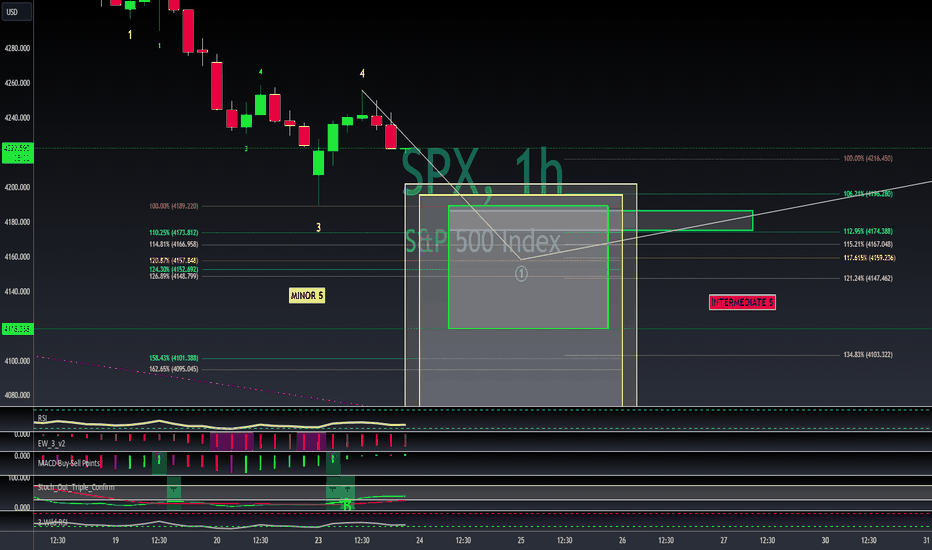The width and height of the screenshot is (932, 550).
Task: Click the date 26 on time axis
Action: point(622,540)
